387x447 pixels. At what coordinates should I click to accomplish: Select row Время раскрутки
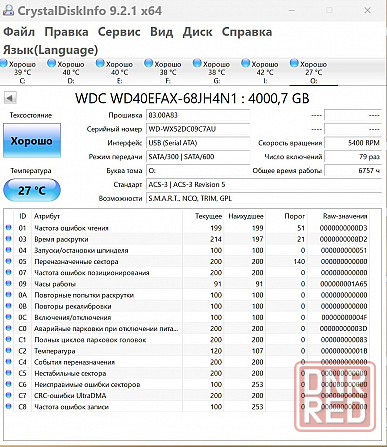tap(187, 239)
